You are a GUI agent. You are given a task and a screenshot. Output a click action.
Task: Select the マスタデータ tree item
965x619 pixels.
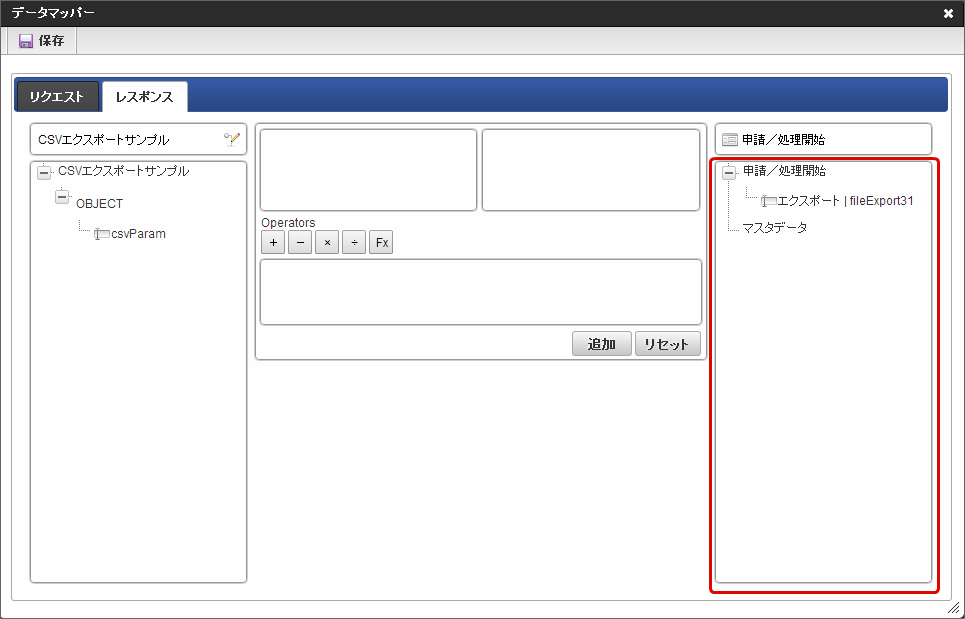tap(774, 228)
